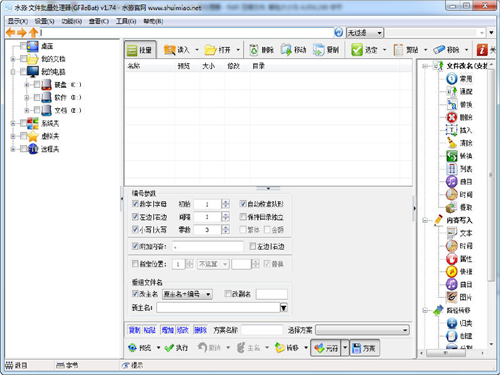Click the scheme name input field
Screen dimensions: 500x375
[x=262, y=330]
